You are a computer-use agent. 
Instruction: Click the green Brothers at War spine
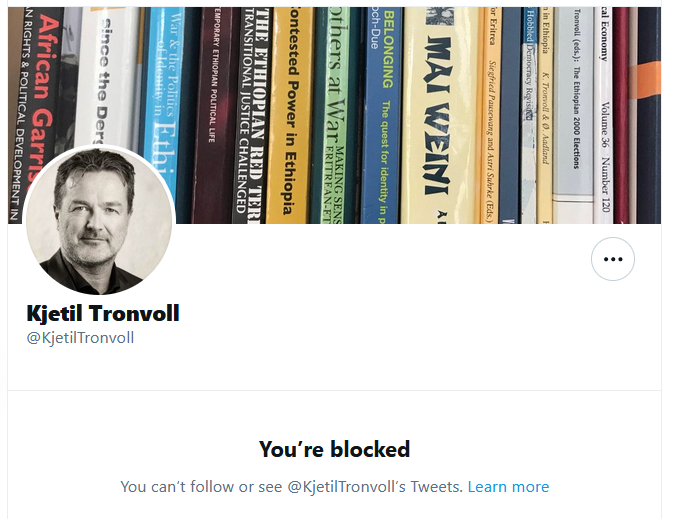(x=334, y=115)
